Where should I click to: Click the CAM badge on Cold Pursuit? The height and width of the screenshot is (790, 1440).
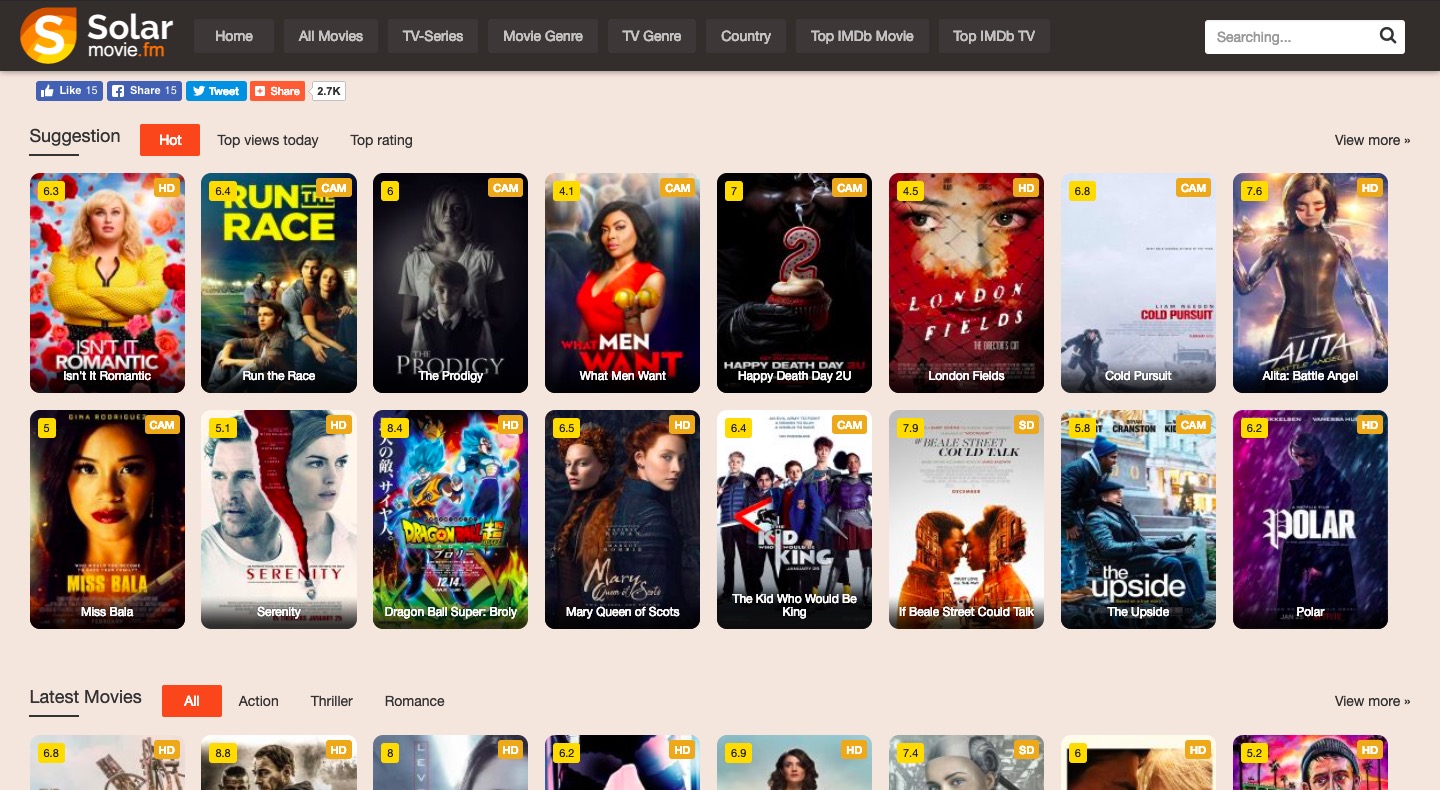[1194, 188]
